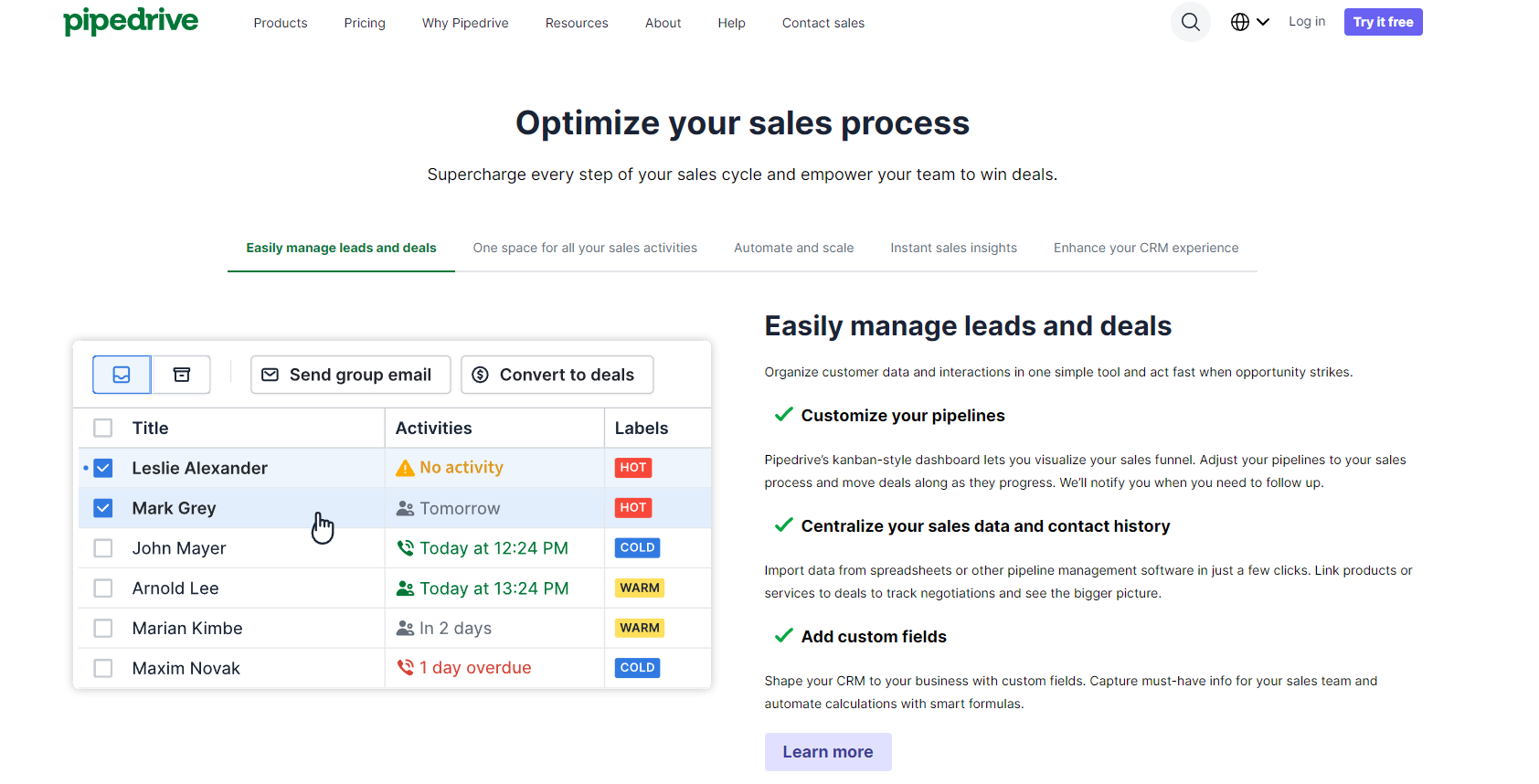Uncheck the Leslie Alexander checkbox

click(x=103, y=468)
